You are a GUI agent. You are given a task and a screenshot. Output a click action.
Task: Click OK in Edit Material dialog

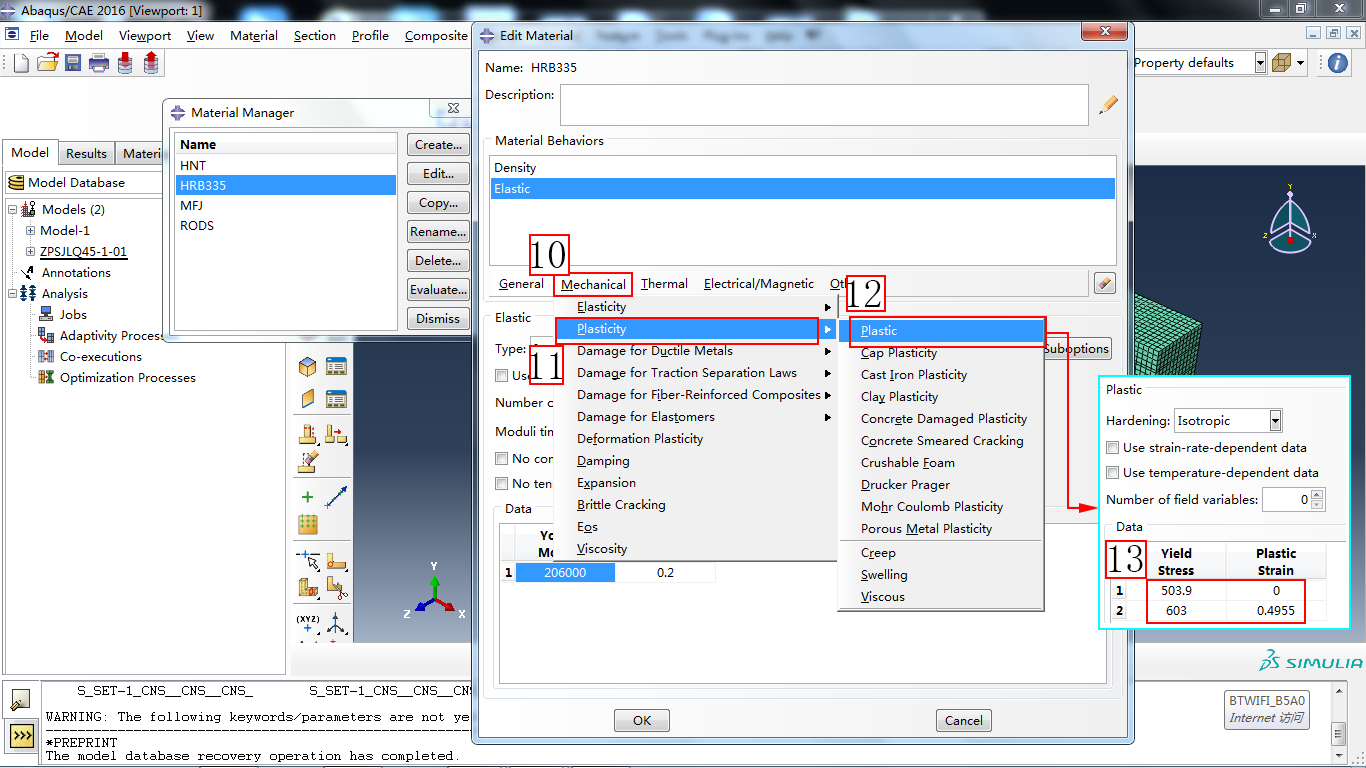tap(642, 720)
